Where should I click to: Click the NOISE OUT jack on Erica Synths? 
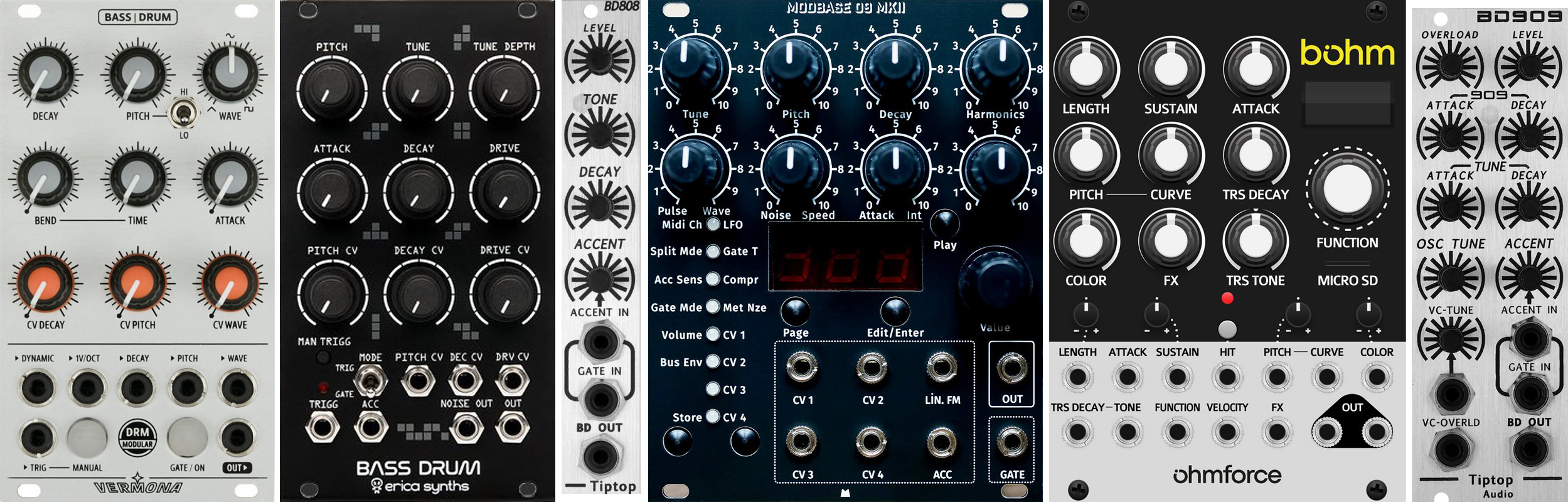[466, 428]
